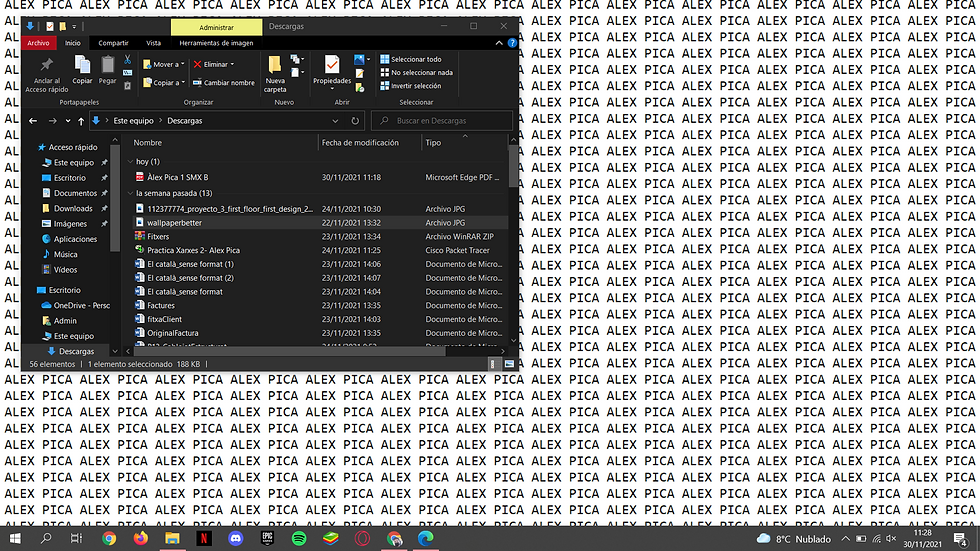Open Epic Games launcher from taskbar

[x=268, y=538]
